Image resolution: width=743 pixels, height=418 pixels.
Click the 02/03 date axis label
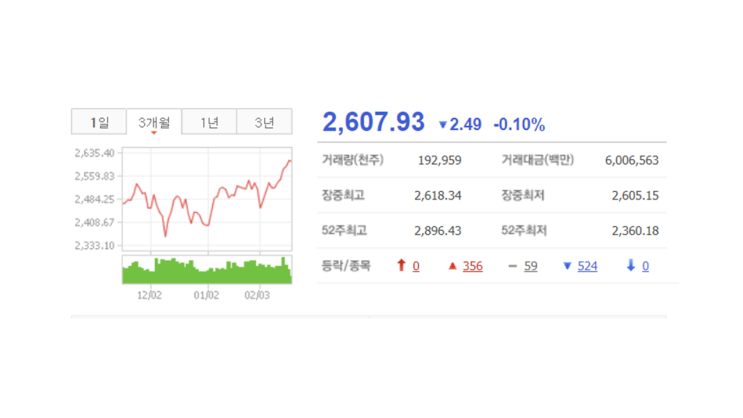pyautogui.click(x=257, y=295)
